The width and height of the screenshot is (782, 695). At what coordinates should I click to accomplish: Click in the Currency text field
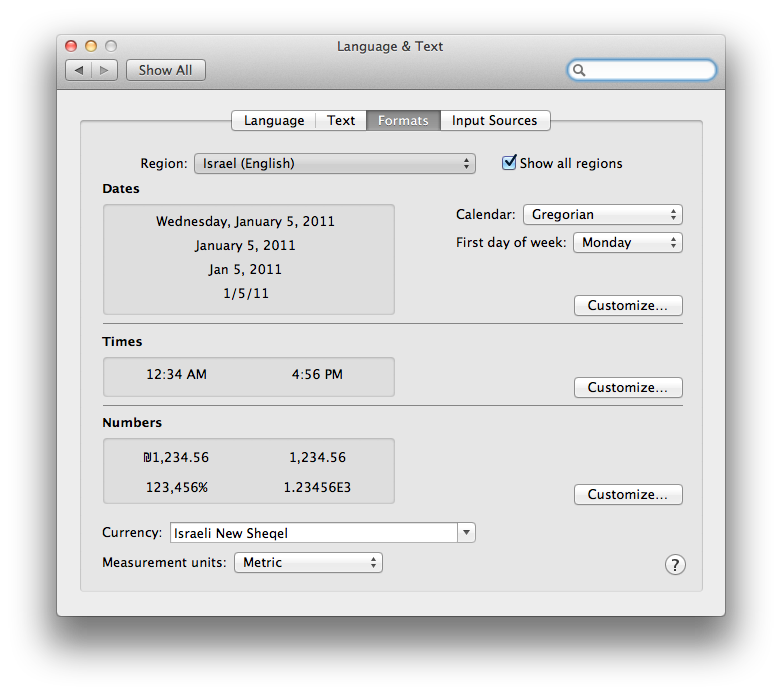(x=313, y=533)
